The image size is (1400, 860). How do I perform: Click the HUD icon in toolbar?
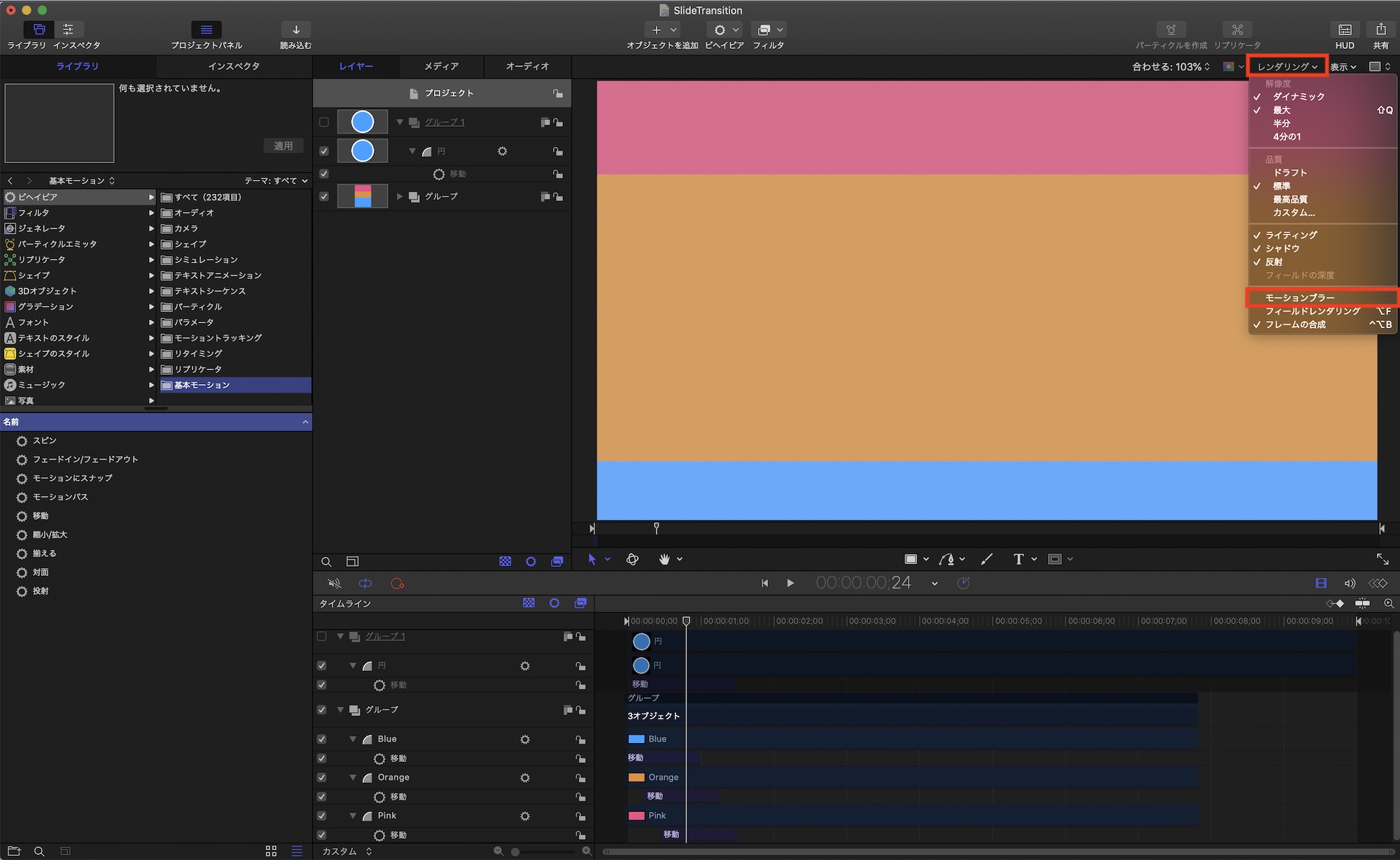(1345, 30)
